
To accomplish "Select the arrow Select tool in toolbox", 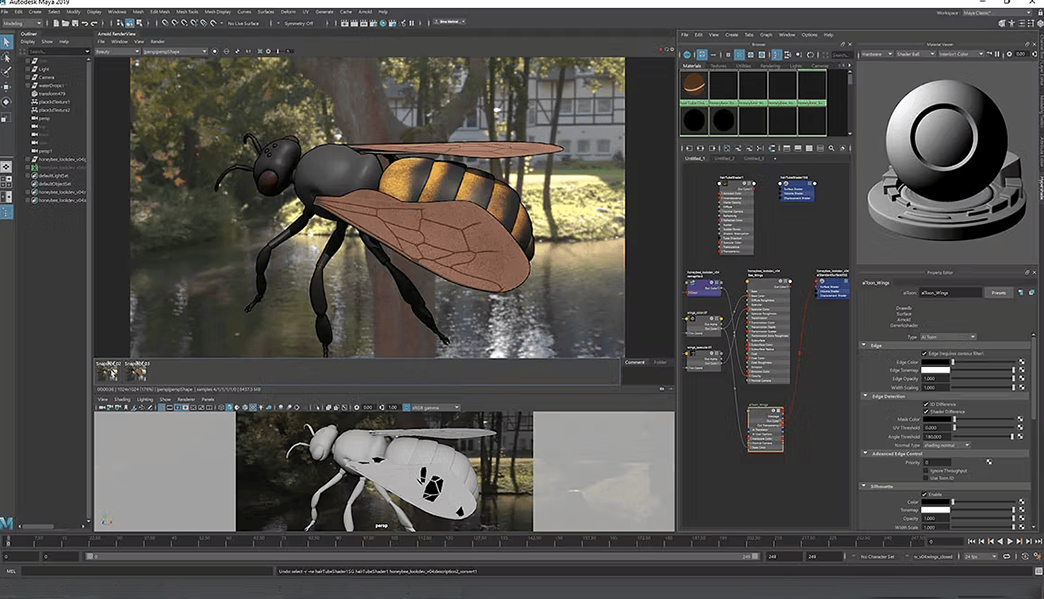I will click(7, 42).
